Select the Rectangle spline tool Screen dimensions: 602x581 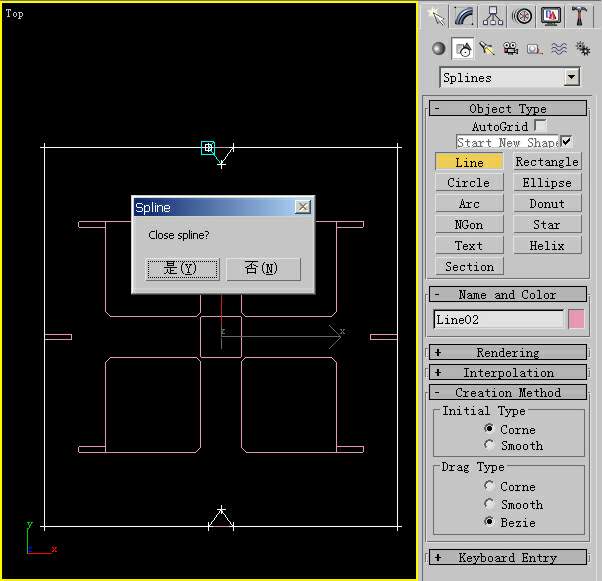pos(547,162)
